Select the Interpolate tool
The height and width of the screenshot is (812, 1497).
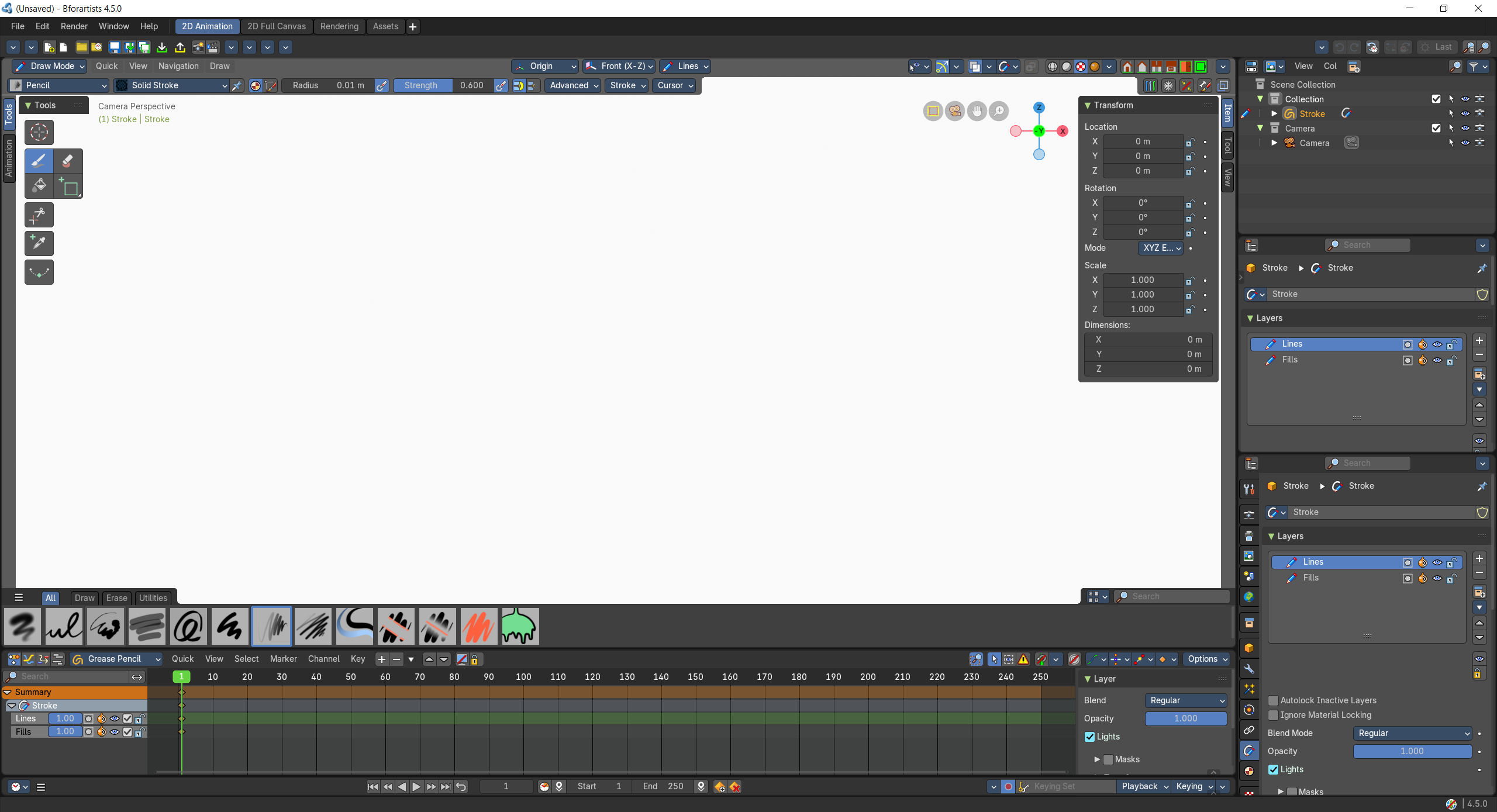pos(39,272)
